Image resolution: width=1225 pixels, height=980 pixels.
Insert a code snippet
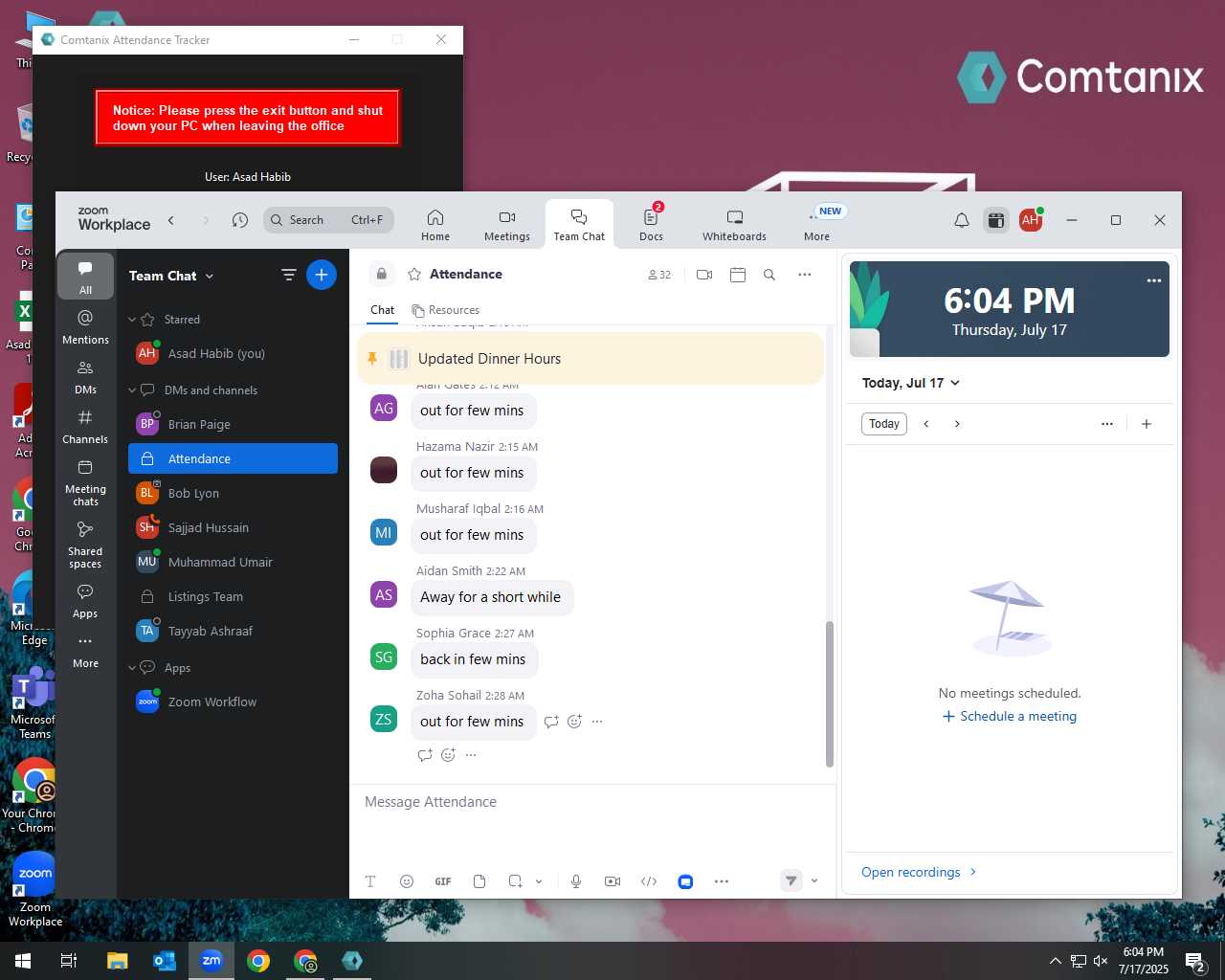[x=649, y=881]
